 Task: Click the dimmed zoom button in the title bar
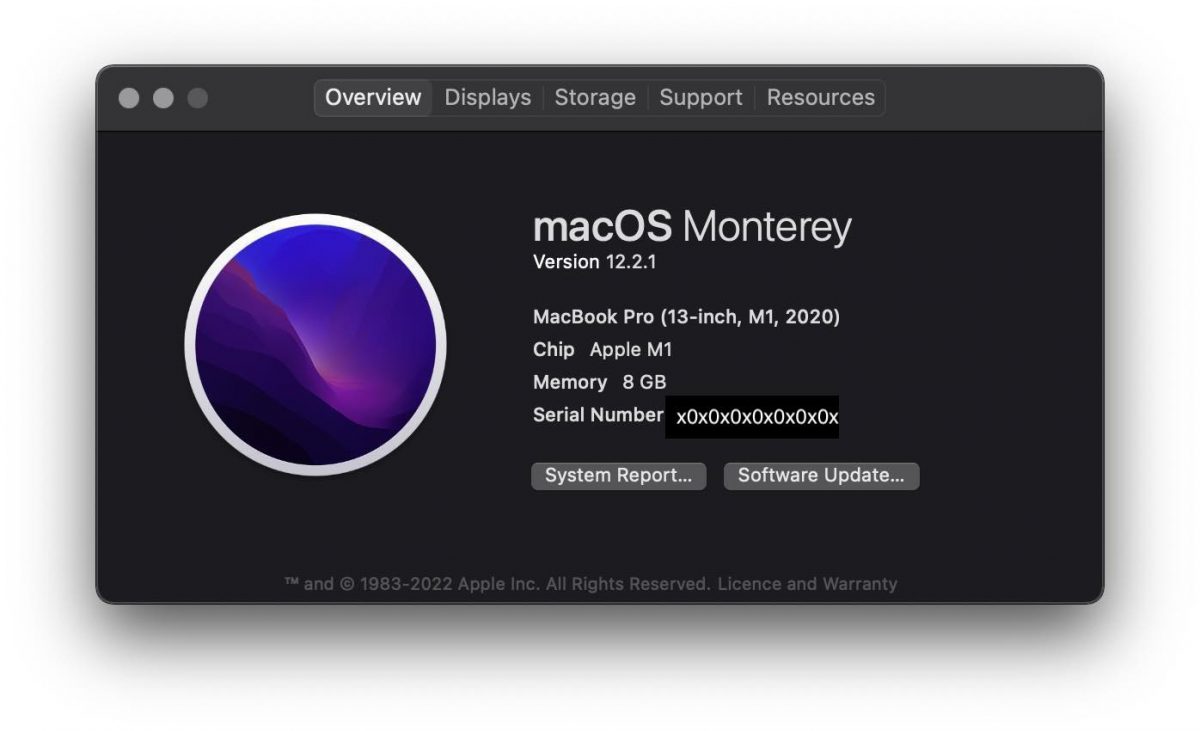198,98
